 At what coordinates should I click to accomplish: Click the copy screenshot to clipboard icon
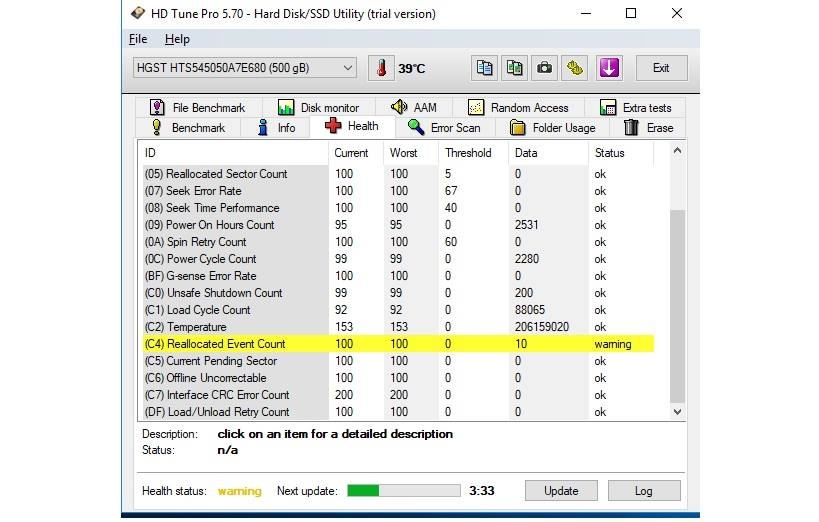click(x=514, y=68)
